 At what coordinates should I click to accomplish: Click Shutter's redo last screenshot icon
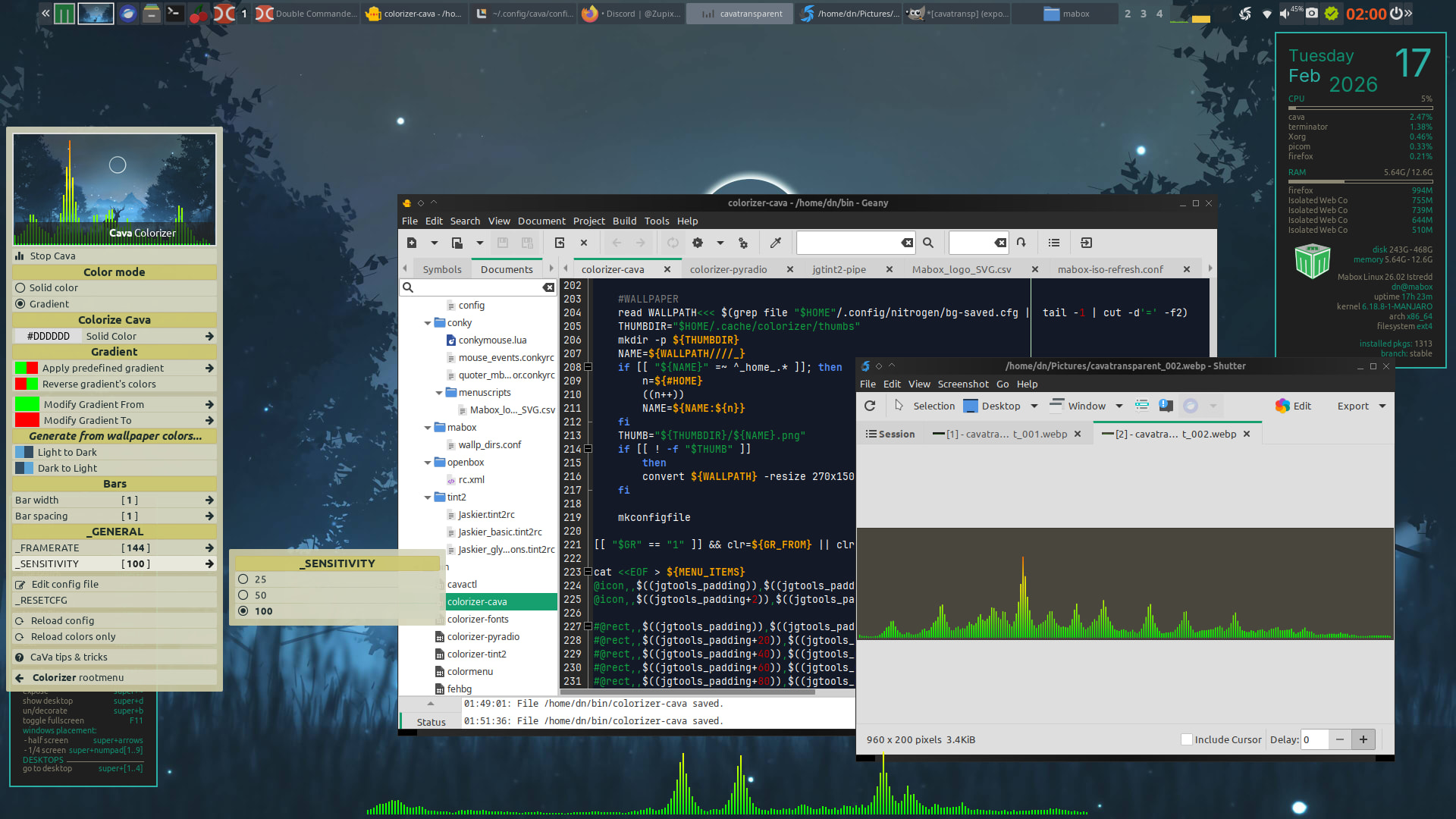tap(870, 406)
